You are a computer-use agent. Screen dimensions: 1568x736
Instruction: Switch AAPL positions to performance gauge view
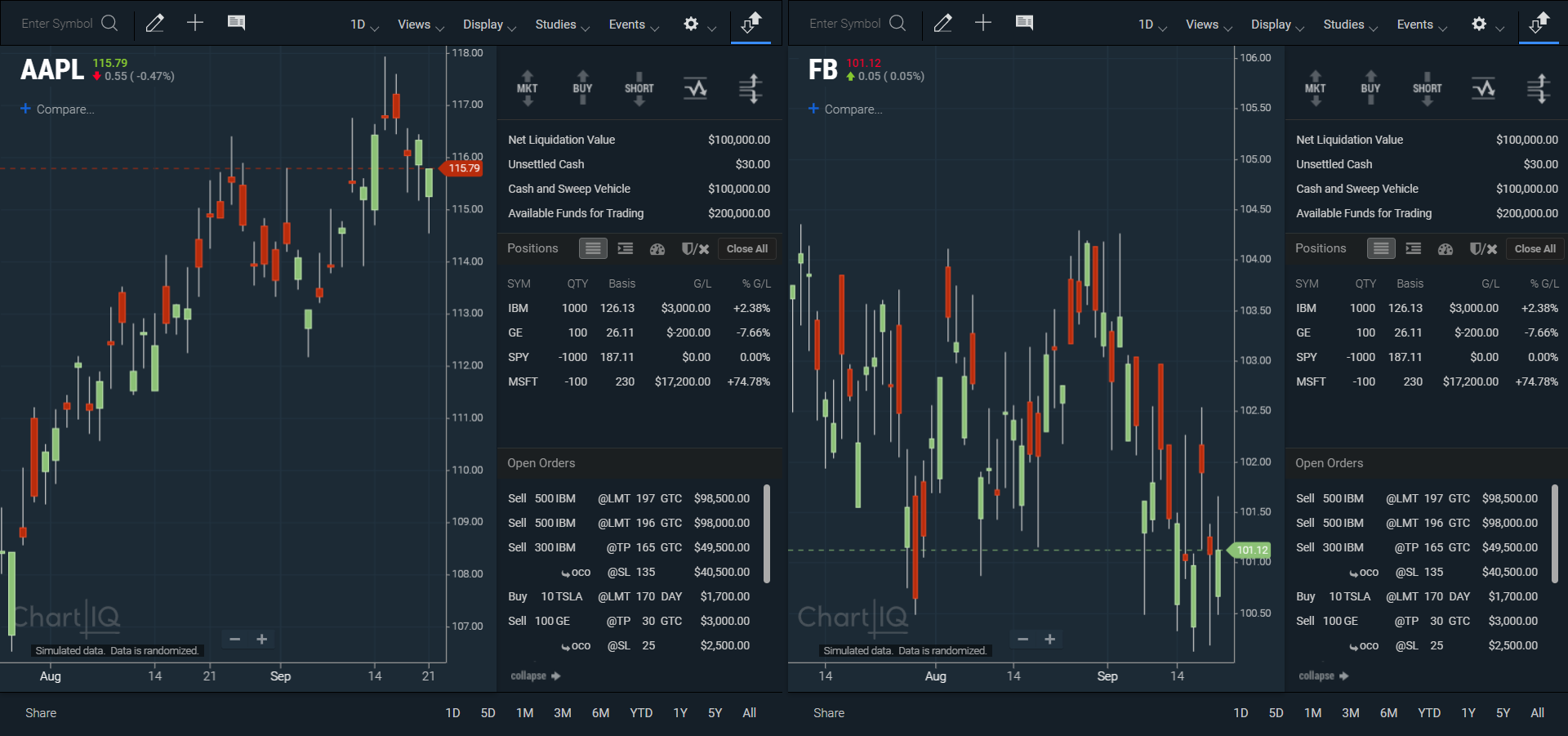pos(657,249)
